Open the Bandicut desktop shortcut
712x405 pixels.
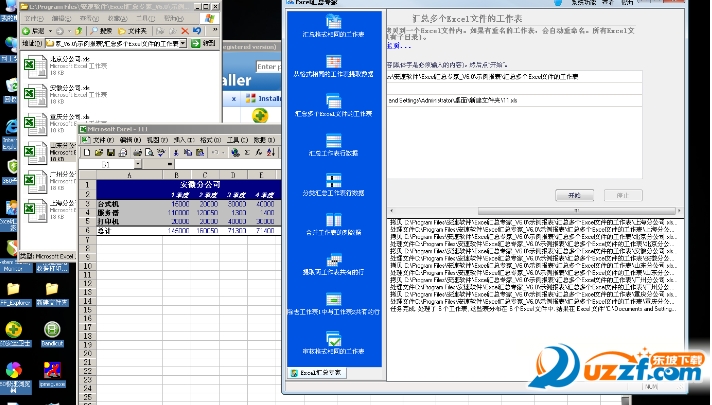[52, 334]
